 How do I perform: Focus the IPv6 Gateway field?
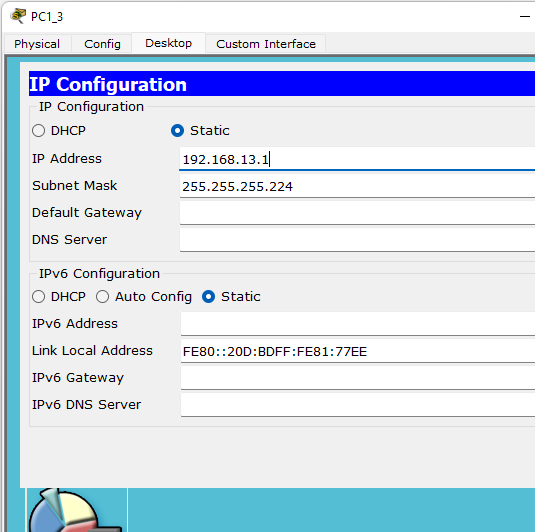(x=358, y=378)
